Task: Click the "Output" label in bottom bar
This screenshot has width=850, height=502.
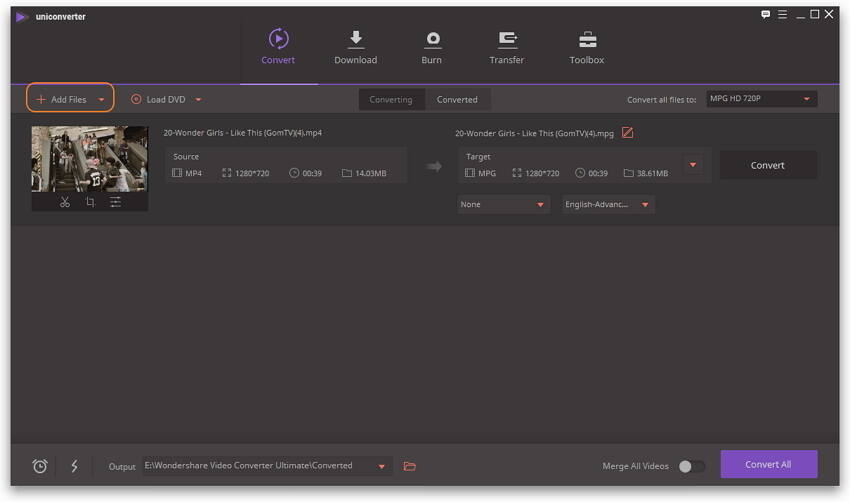Action: (x=122, y=467)
